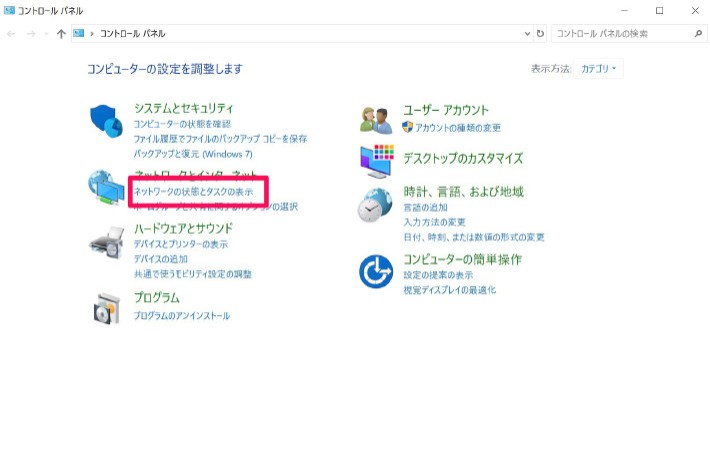This screenshot has height=451, width=710.
Task: Go up one level with up arrow
Action: coord(61,34)
